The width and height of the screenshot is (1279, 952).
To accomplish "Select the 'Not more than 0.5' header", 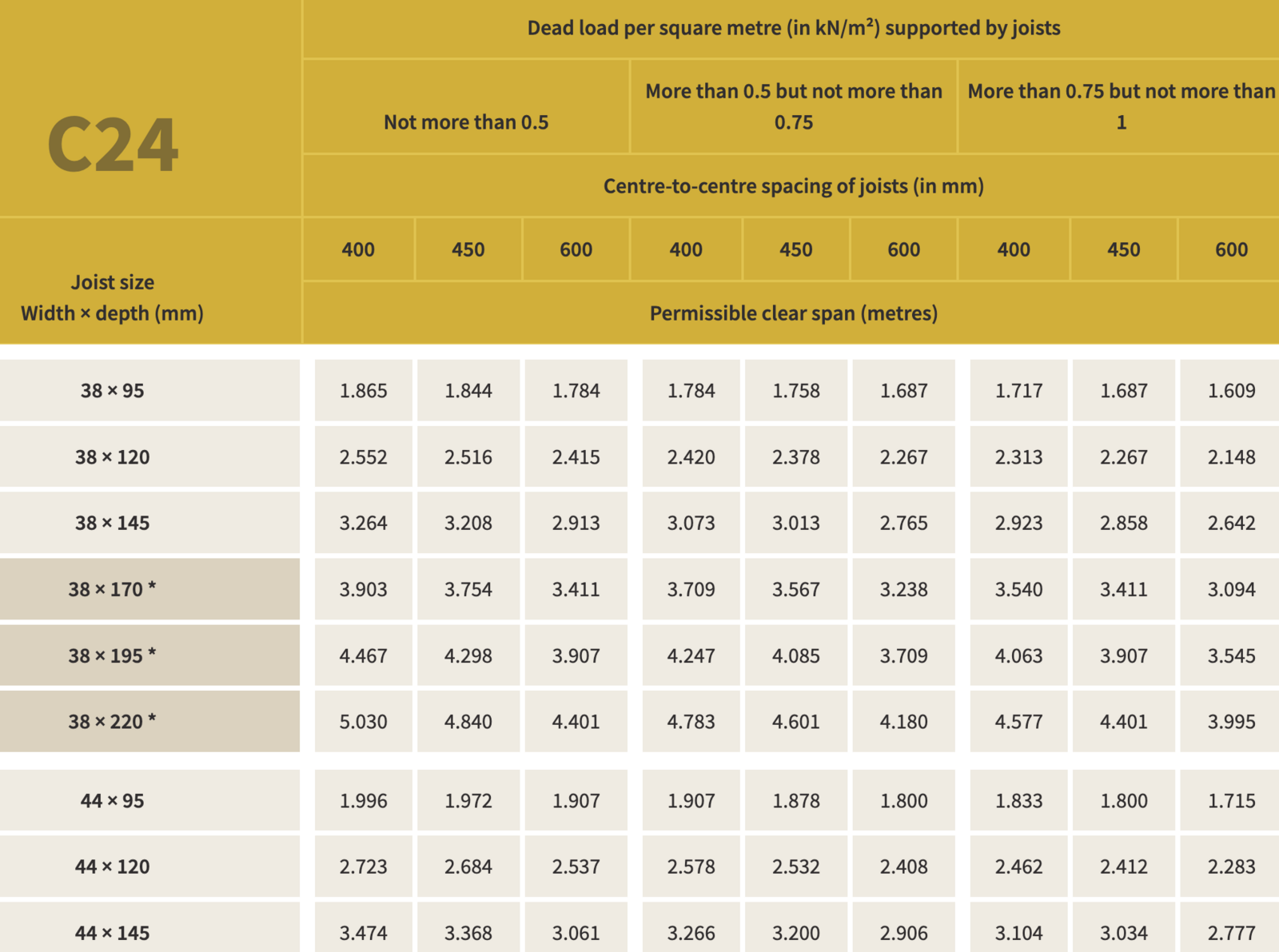I will click(466, 122).
